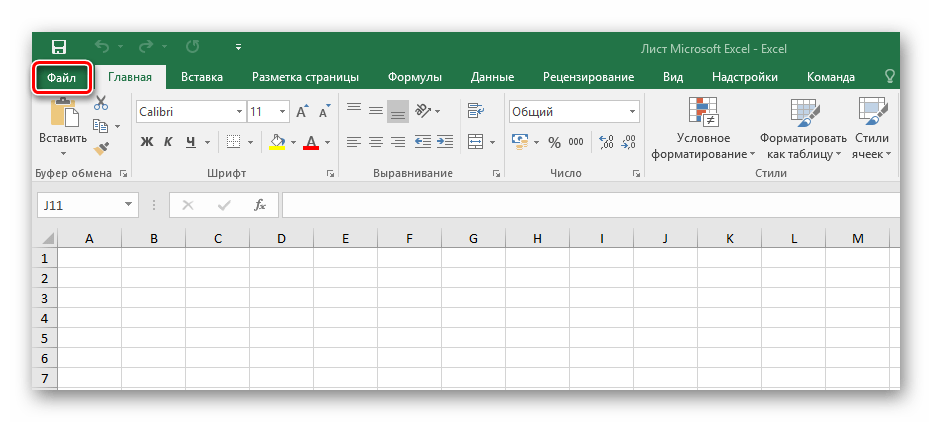Switch to the Главная tab
Image resolution: width=932 pixels, height=422 pixels.
(x=130, y=77)
